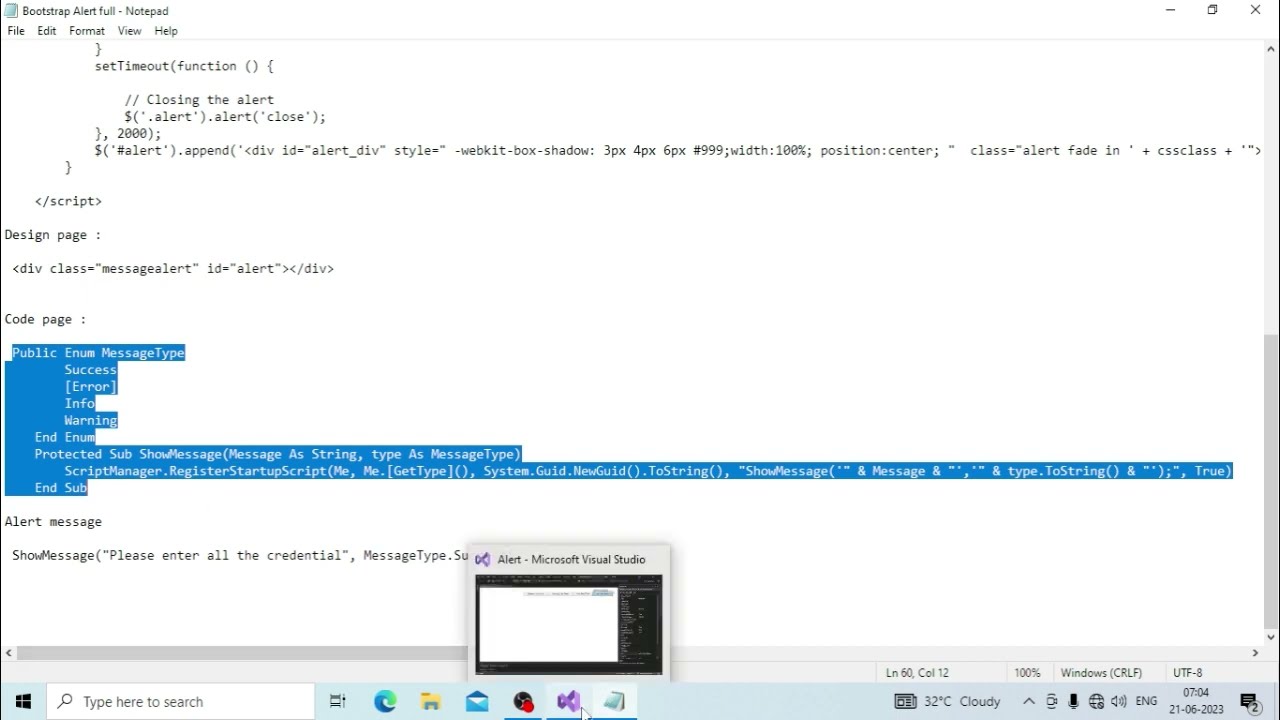Click the ScriptManager.RegisterStartupScript line
This screenshot has height=720, width=1280.
tap(648, 471)
